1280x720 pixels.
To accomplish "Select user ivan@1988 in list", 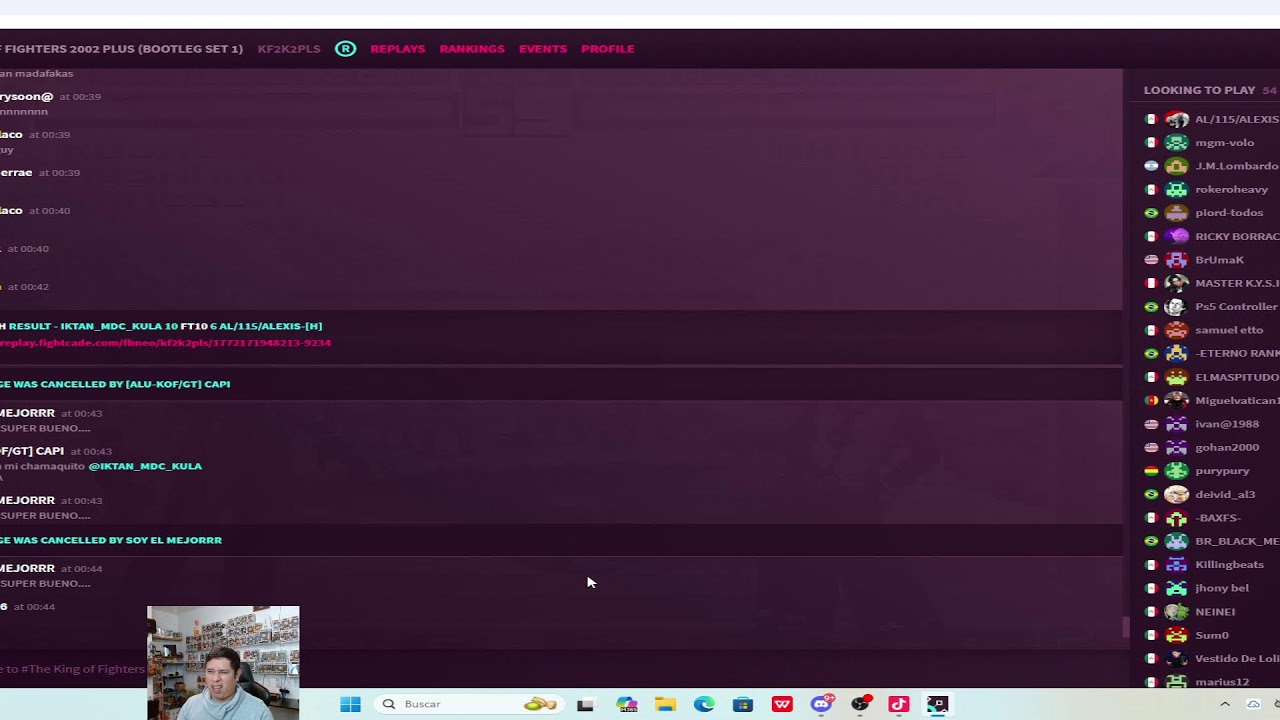I will [x=1227, y=424].
